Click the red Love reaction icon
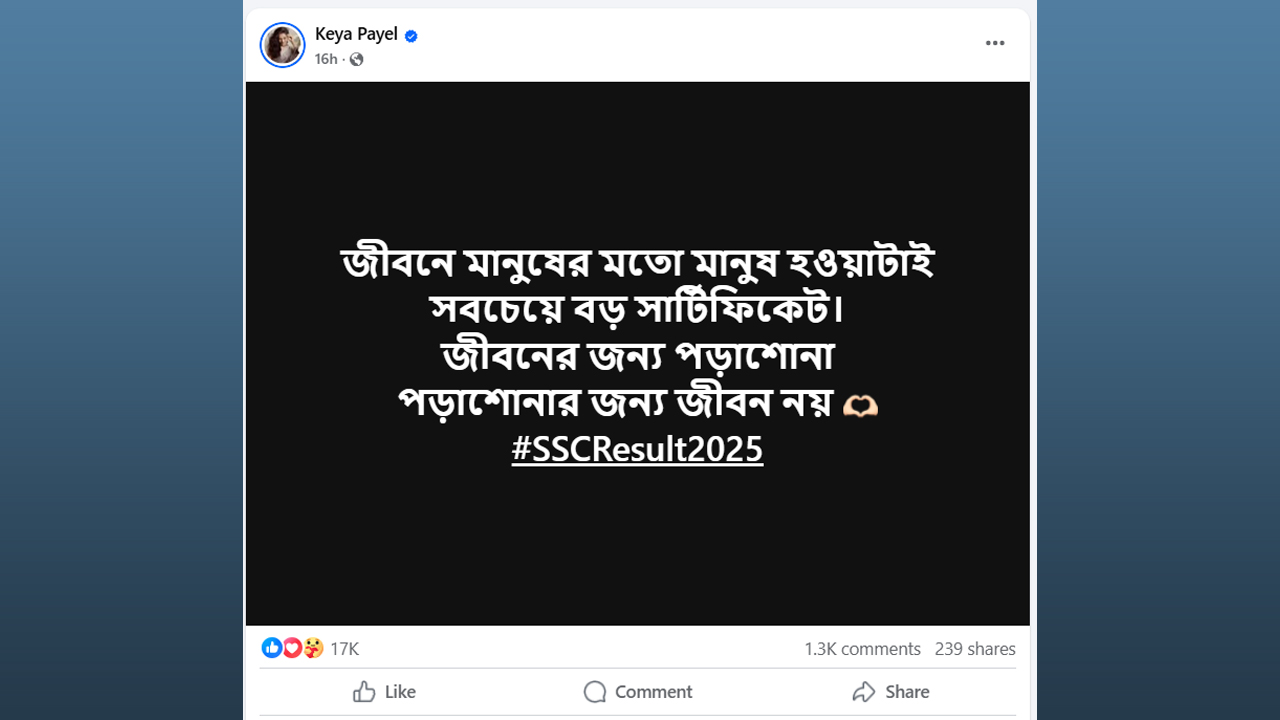 point(292,648)
